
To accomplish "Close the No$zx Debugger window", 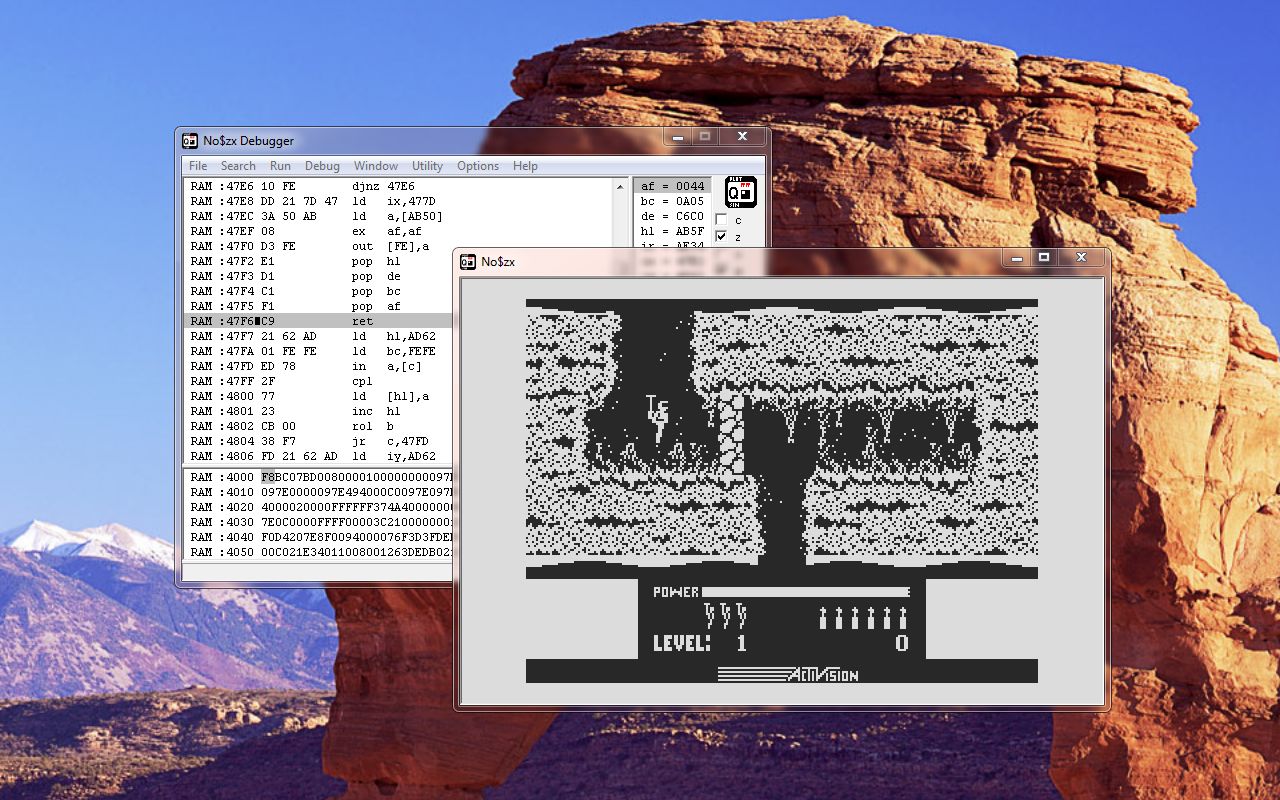I will tap(742, 136).
